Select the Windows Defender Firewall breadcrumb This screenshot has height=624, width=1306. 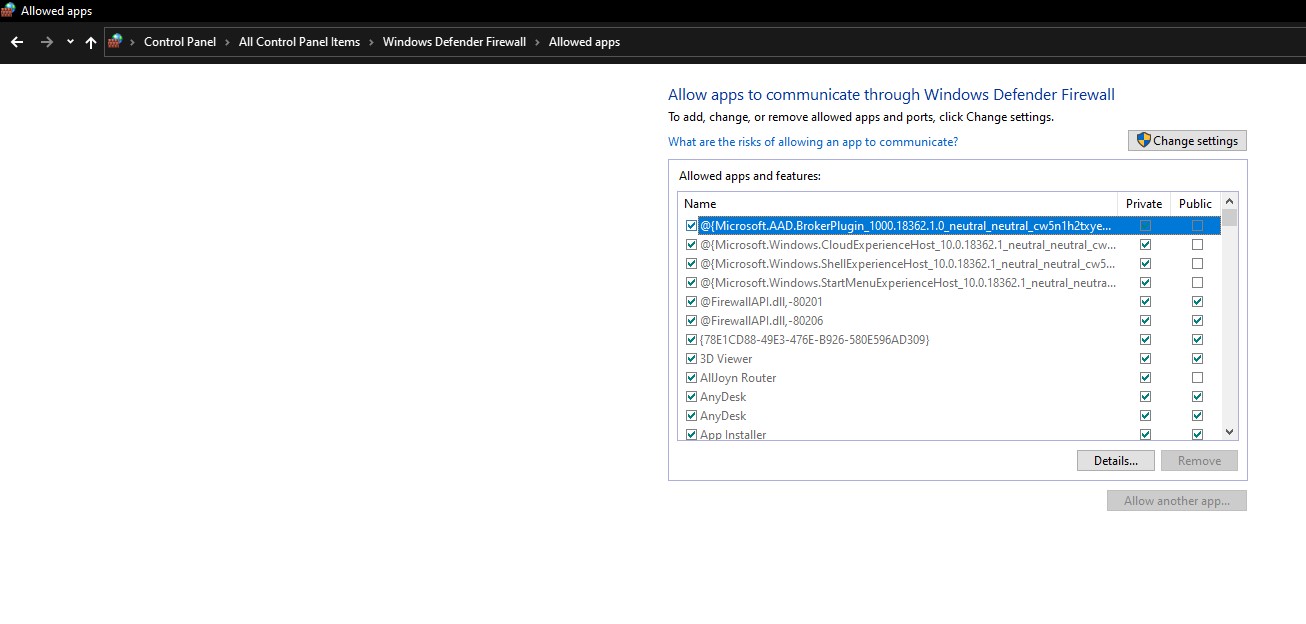[x=454, y=42]
